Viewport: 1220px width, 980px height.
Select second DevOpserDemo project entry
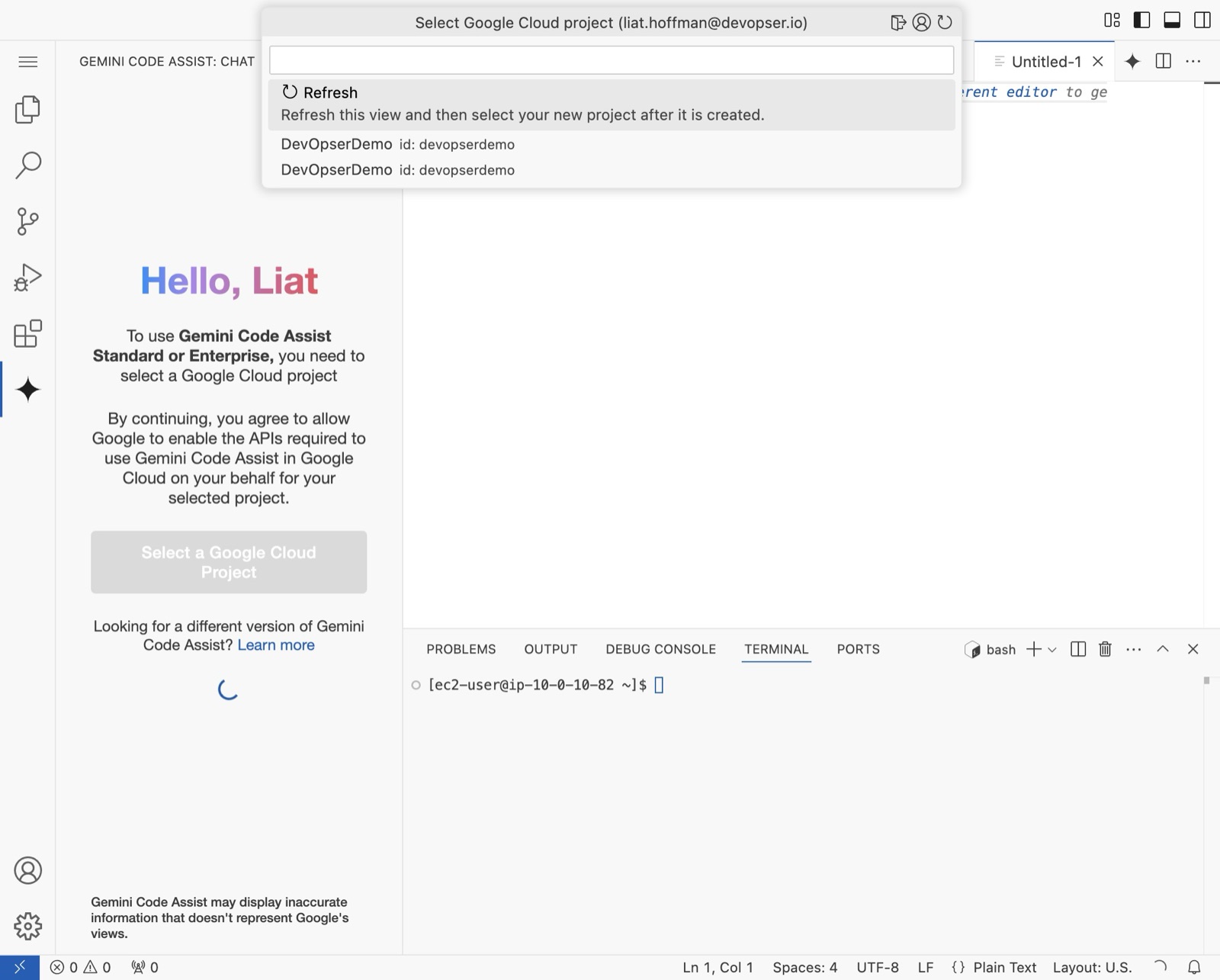(x=612, y=170)
